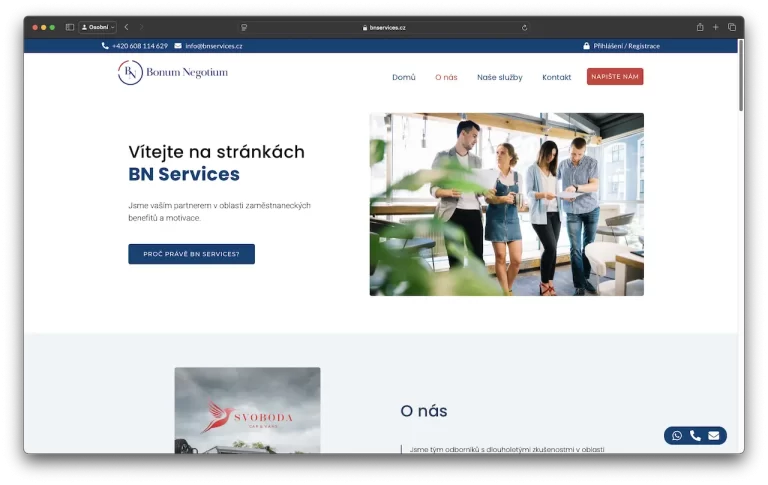Open the O nás menu item

click(x=446, y=77)
